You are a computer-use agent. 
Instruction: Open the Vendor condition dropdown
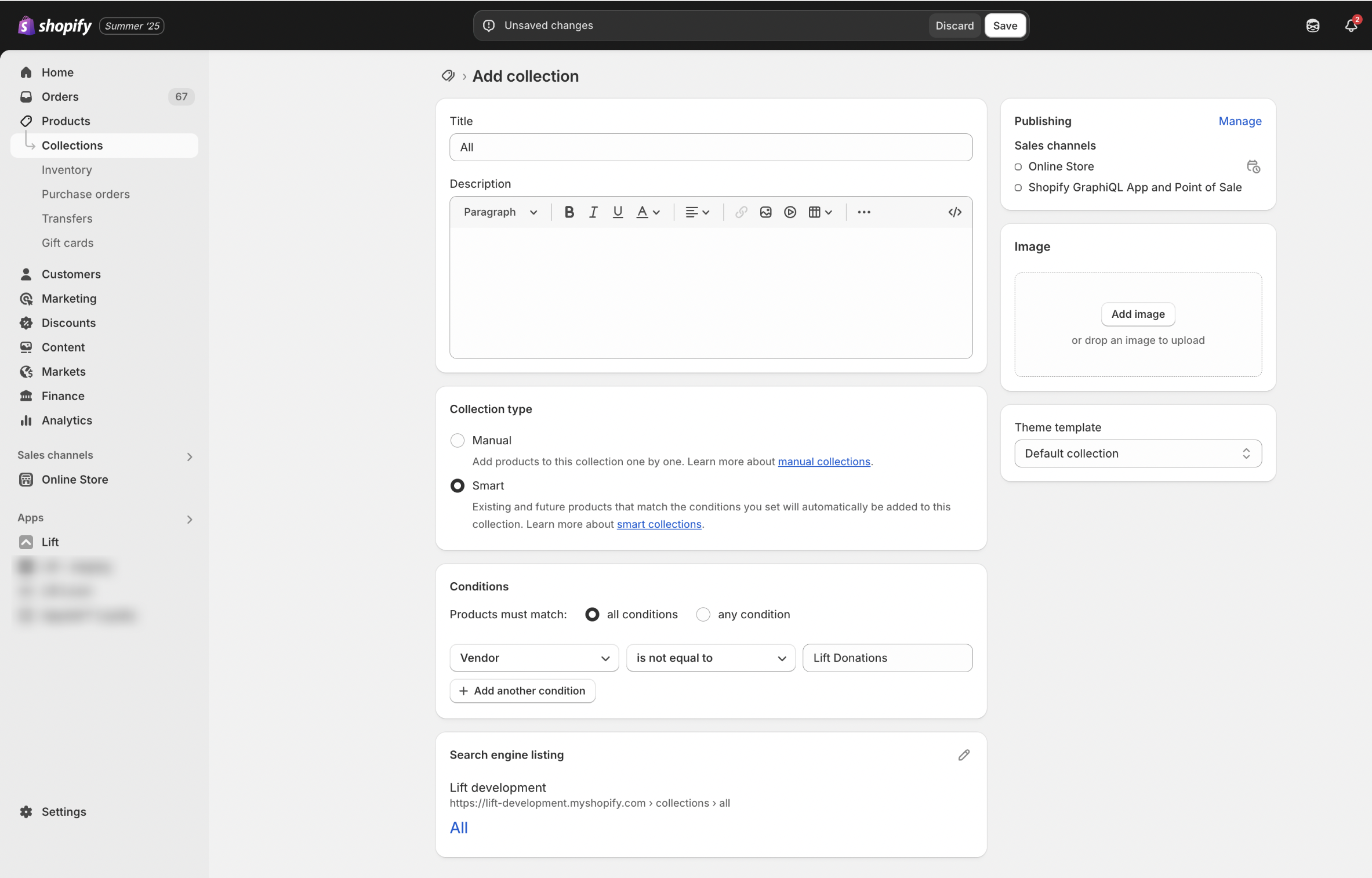coord(534,658)
